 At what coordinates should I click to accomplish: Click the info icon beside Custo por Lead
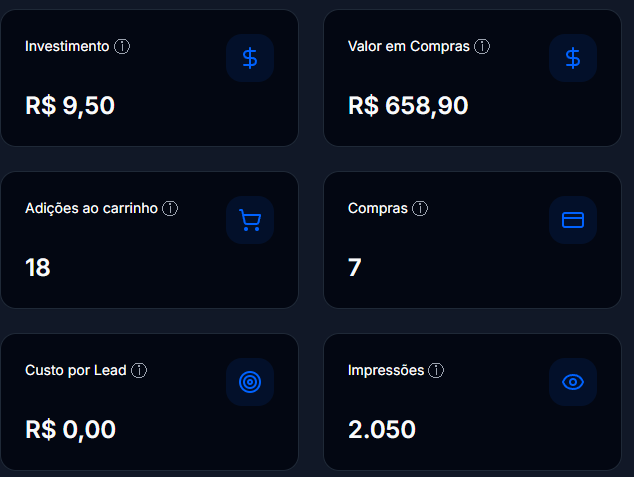coord(139,371)
